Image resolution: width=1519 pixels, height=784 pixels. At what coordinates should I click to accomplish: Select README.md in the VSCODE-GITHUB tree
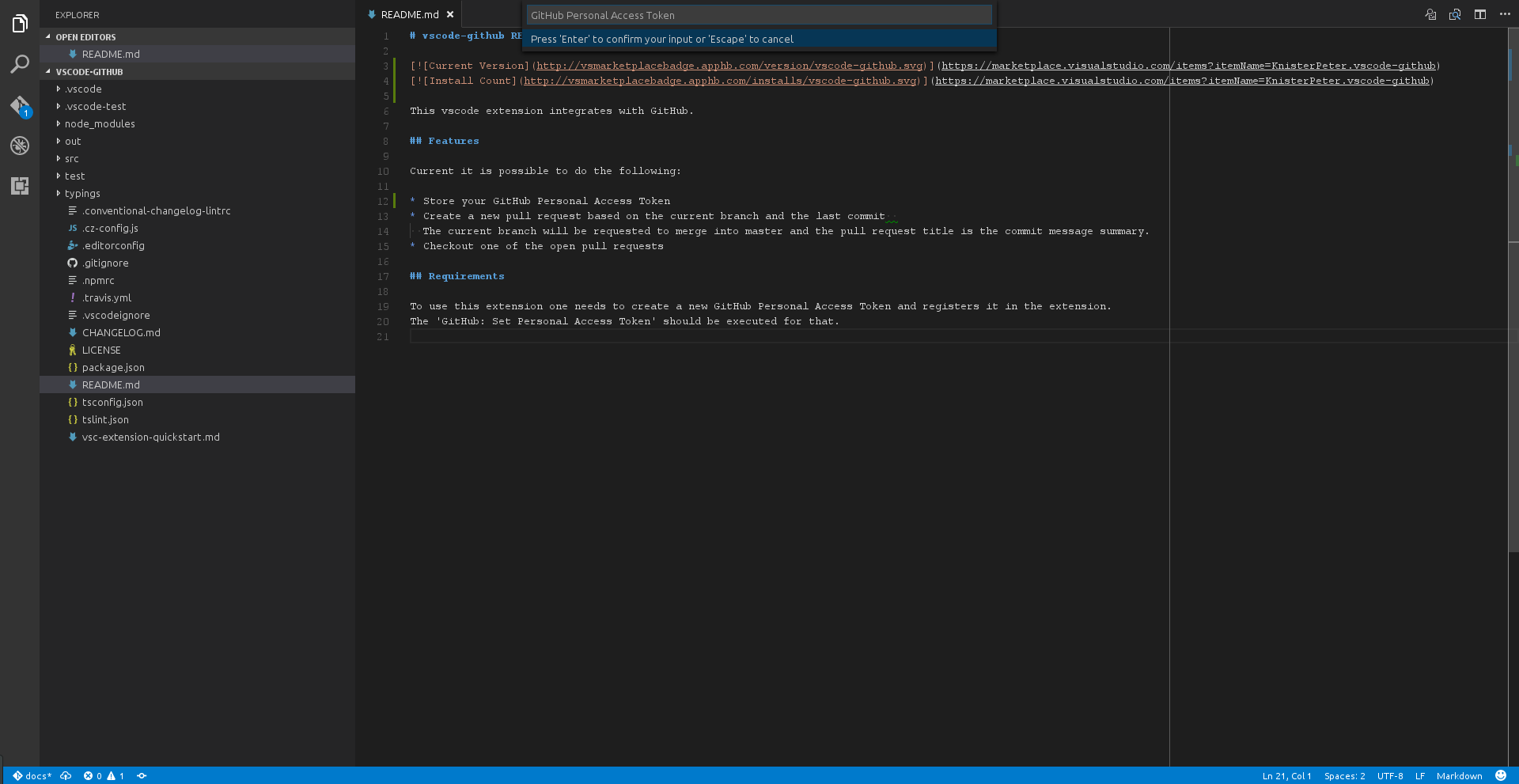click(x=198, y=384)
